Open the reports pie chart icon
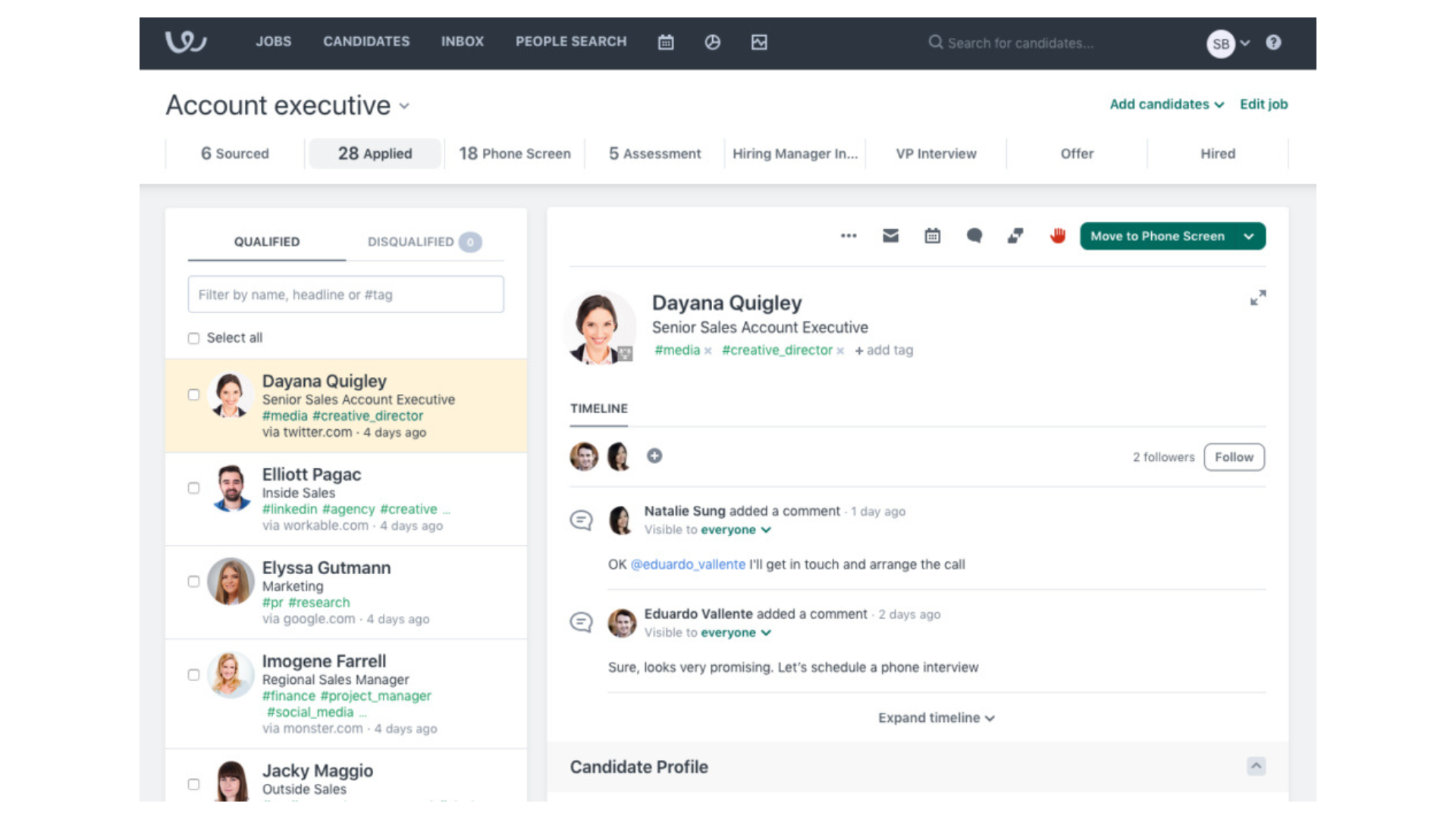 tap(712, 42)
